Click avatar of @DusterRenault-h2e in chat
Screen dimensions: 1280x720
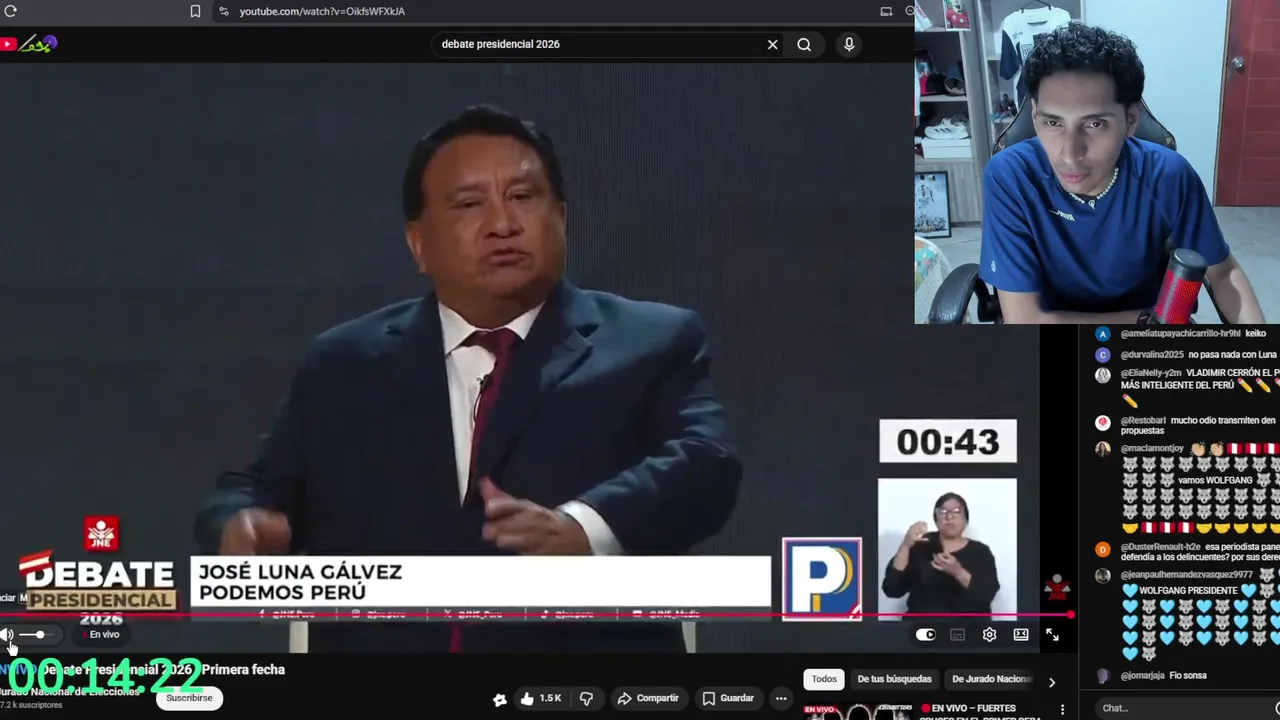point(1103,549)
